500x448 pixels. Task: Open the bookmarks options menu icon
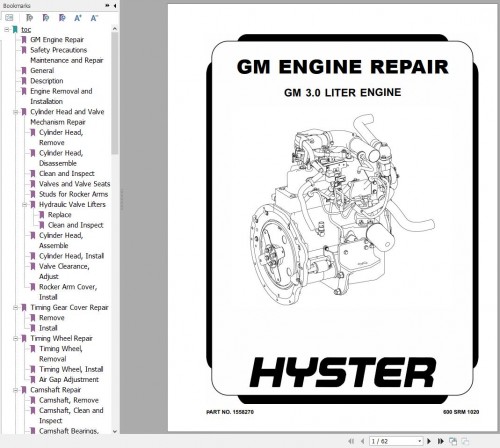pyautogui.click(x=9, y=18)
